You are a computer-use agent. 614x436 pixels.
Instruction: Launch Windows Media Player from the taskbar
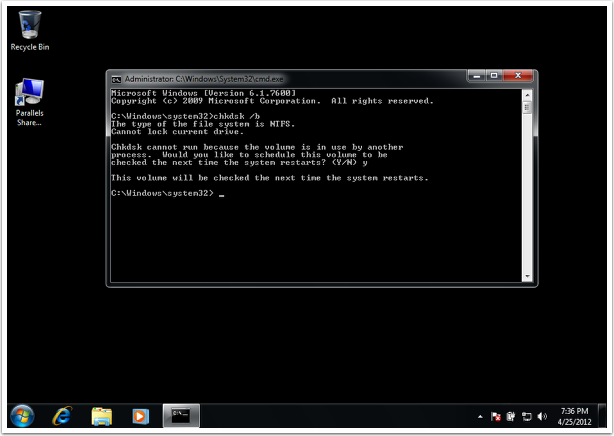[x=140, y=416]
